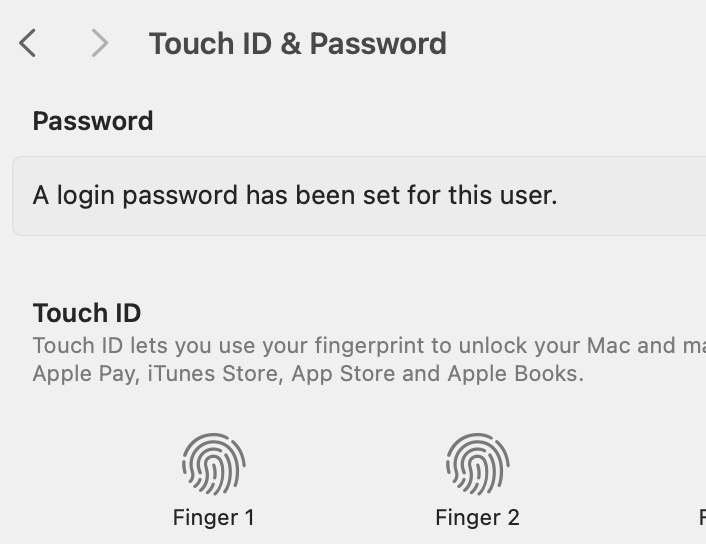Go back using the left chevron

point(28,43)
